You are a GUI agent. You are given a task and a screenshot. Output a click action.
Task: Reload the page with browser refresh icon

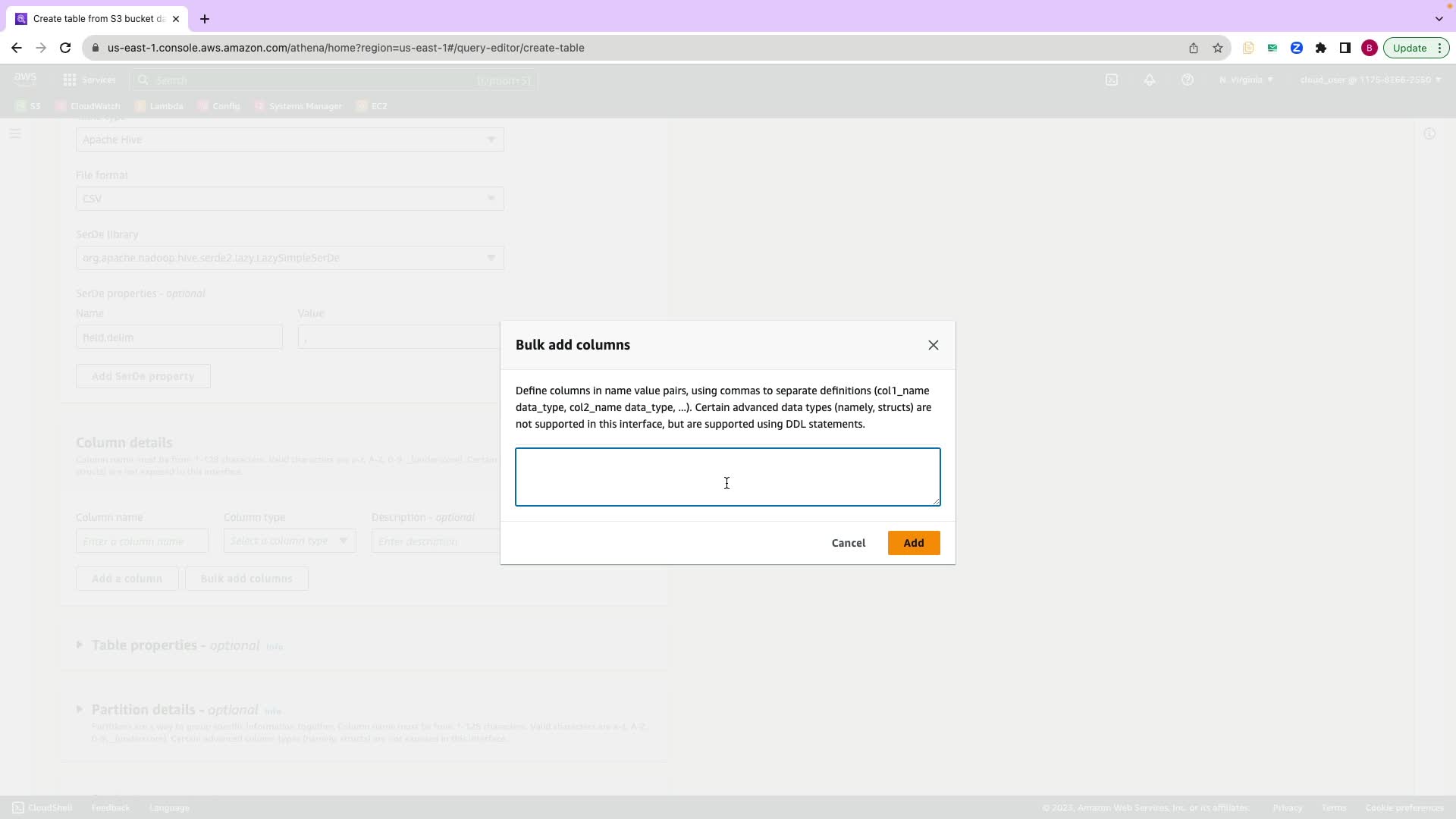click(65, 48)
